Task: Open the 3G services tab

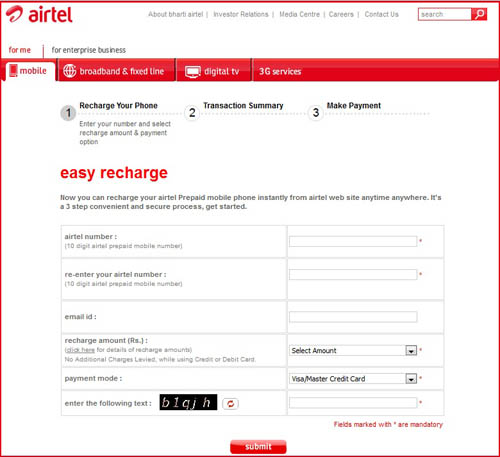Action: point(280,71)
